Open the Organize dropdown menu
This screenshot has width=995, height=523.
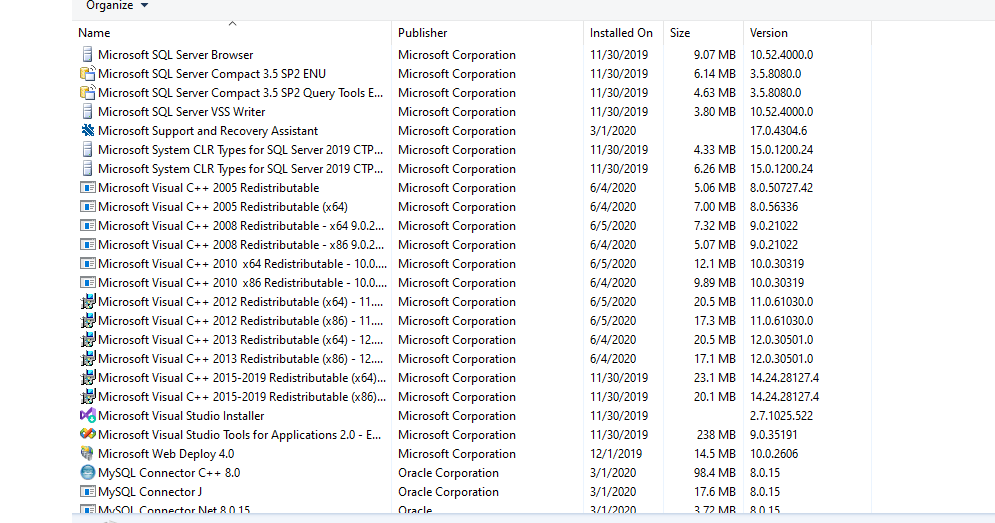tap(117, 6)
